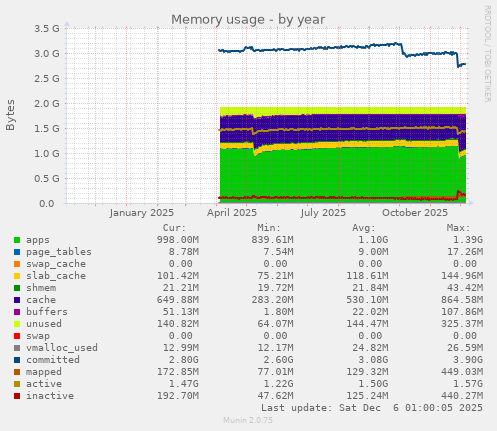Viewport: 497px width, 431px height.
Task: Click the 'slab_cache' legend label
Action: click(56, 276)
